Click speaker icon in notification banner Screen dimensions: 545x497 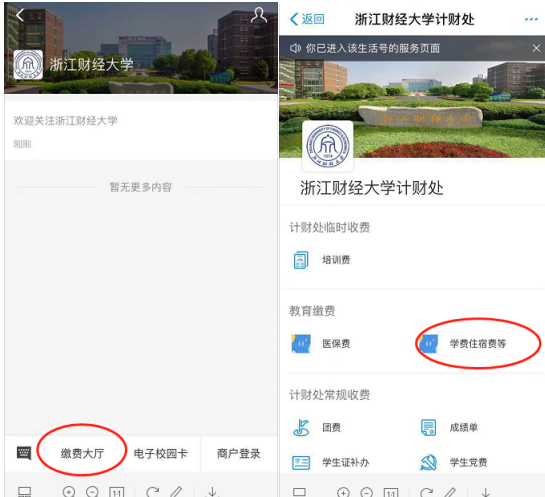coord(295,48)
